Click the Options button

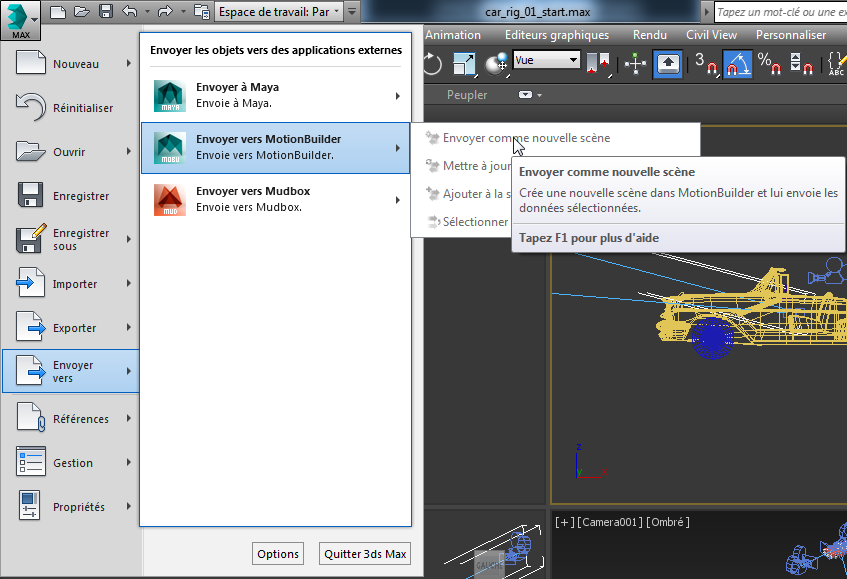(x=278, y=554)
